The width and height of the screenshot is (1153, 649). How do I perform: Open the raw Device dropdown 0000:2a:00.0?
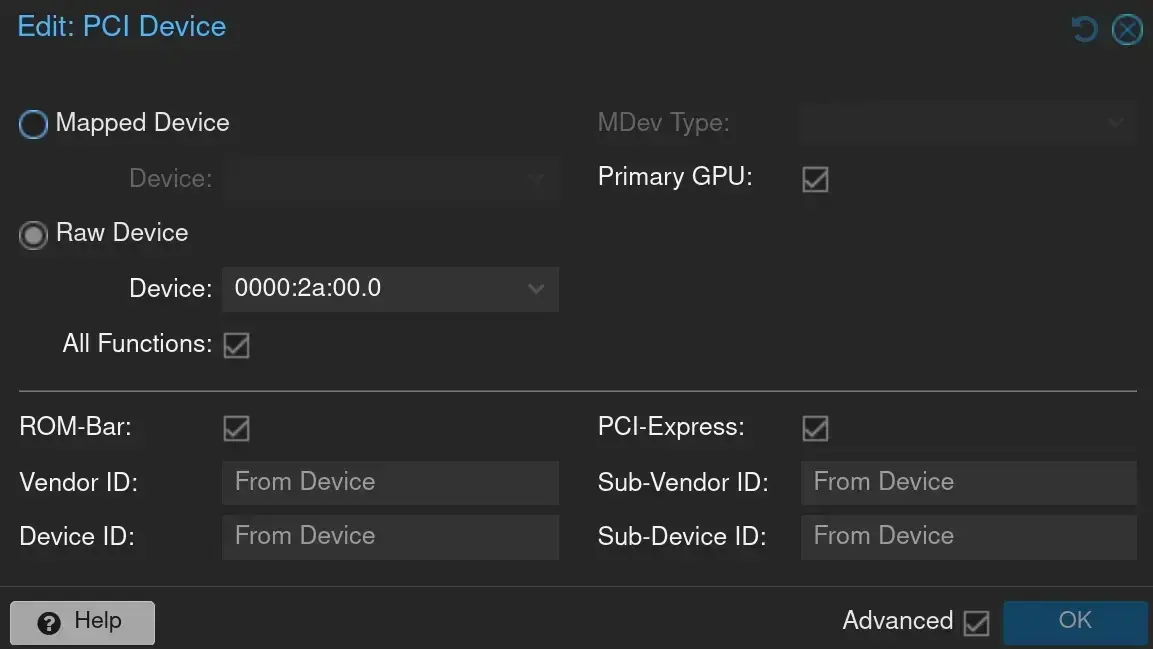[x=390, y=289]
